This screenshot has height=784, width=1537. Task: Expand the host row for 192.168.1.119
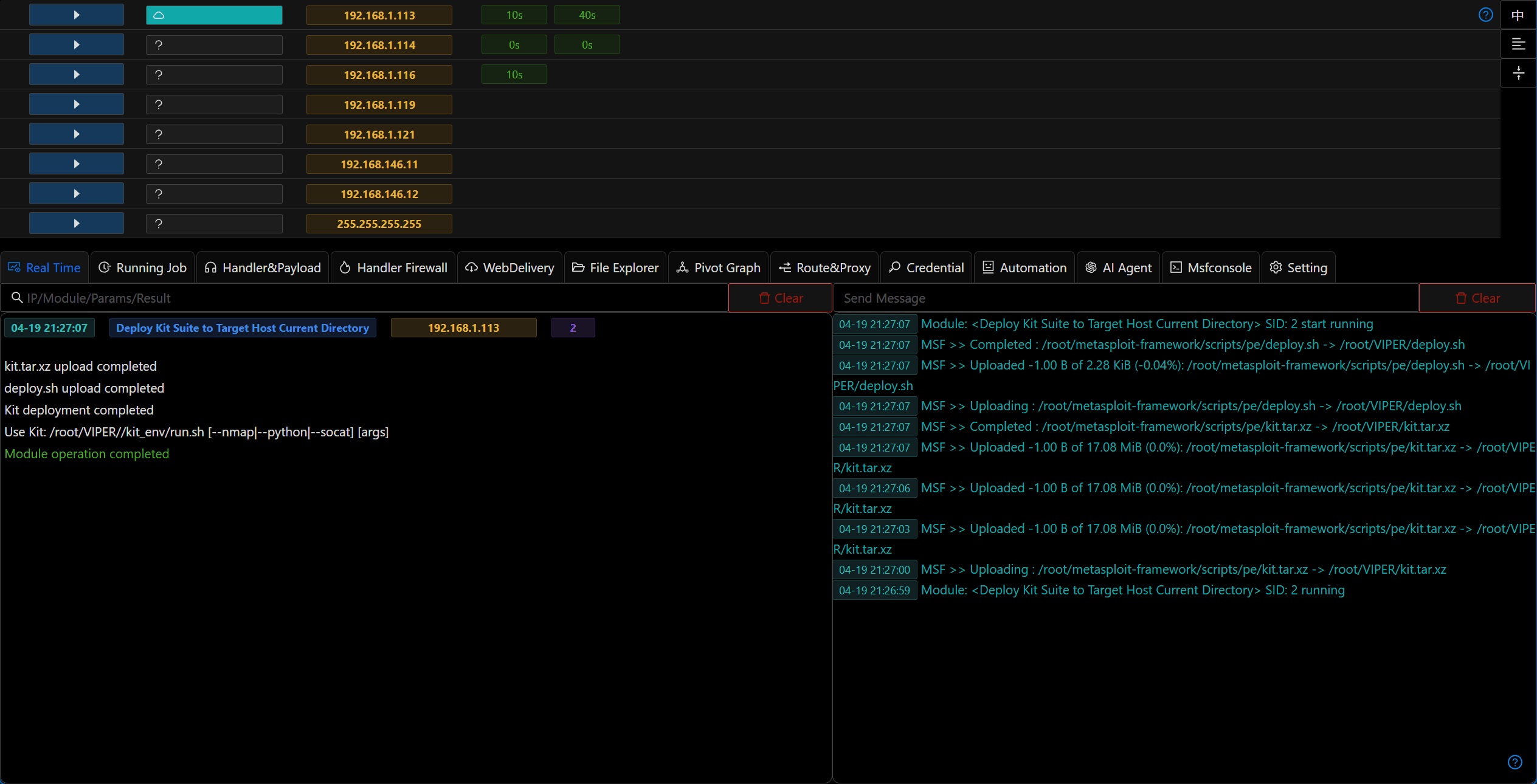coord(77,105)
